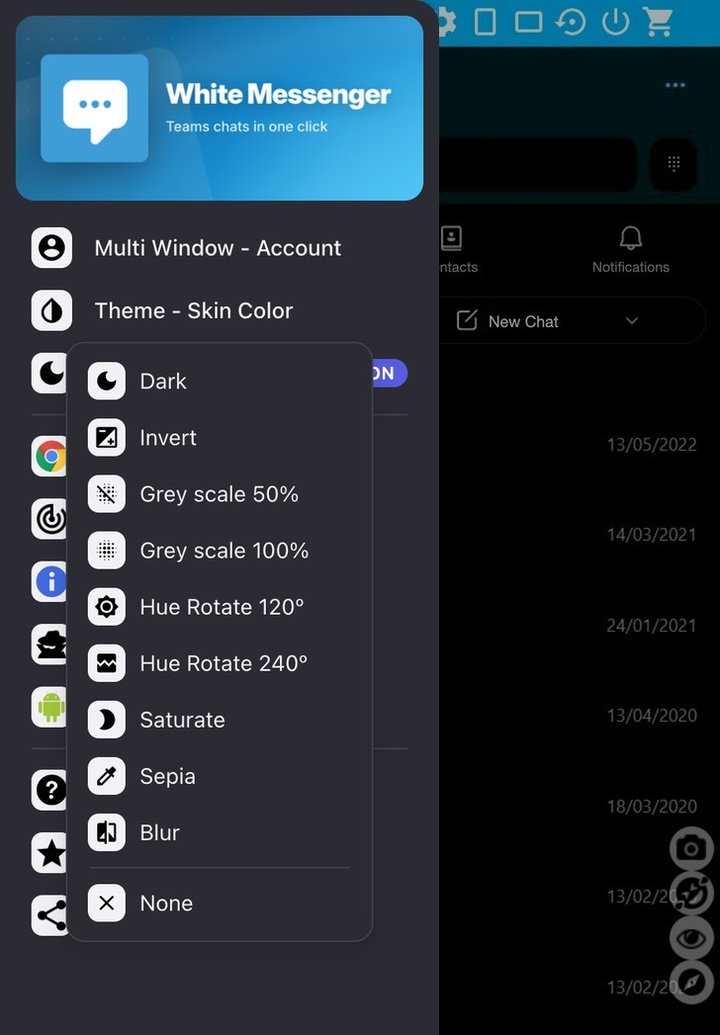This screenshot has width=720, height=1035.
Task: Select the Blur filter
Action: [x=220, y=832]
